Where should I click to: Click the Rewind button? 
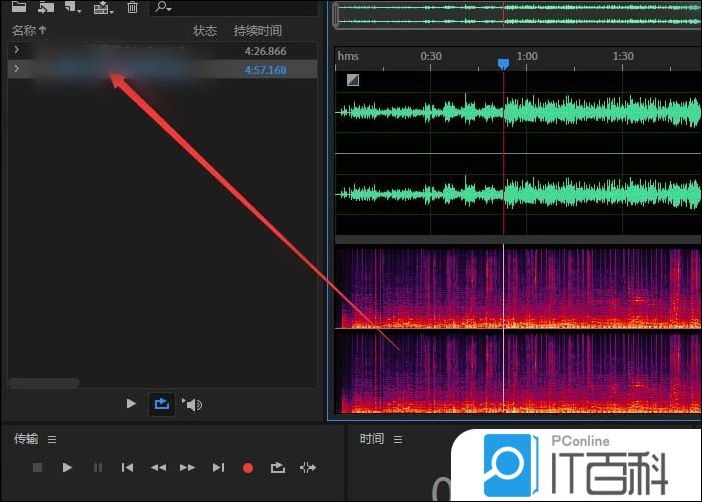click(158, 467)
